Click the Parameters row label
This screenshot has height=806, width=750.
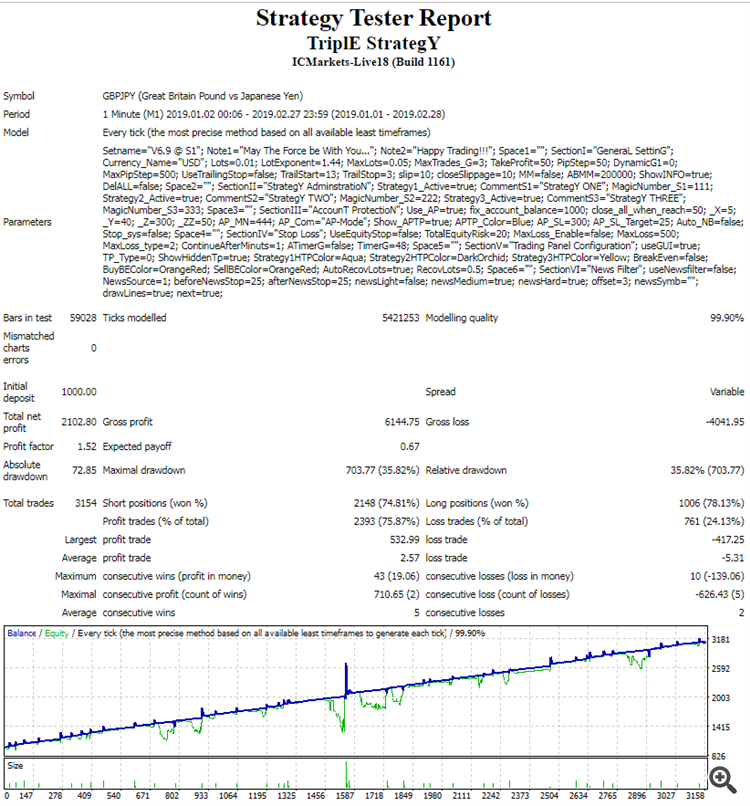(27, 222)
